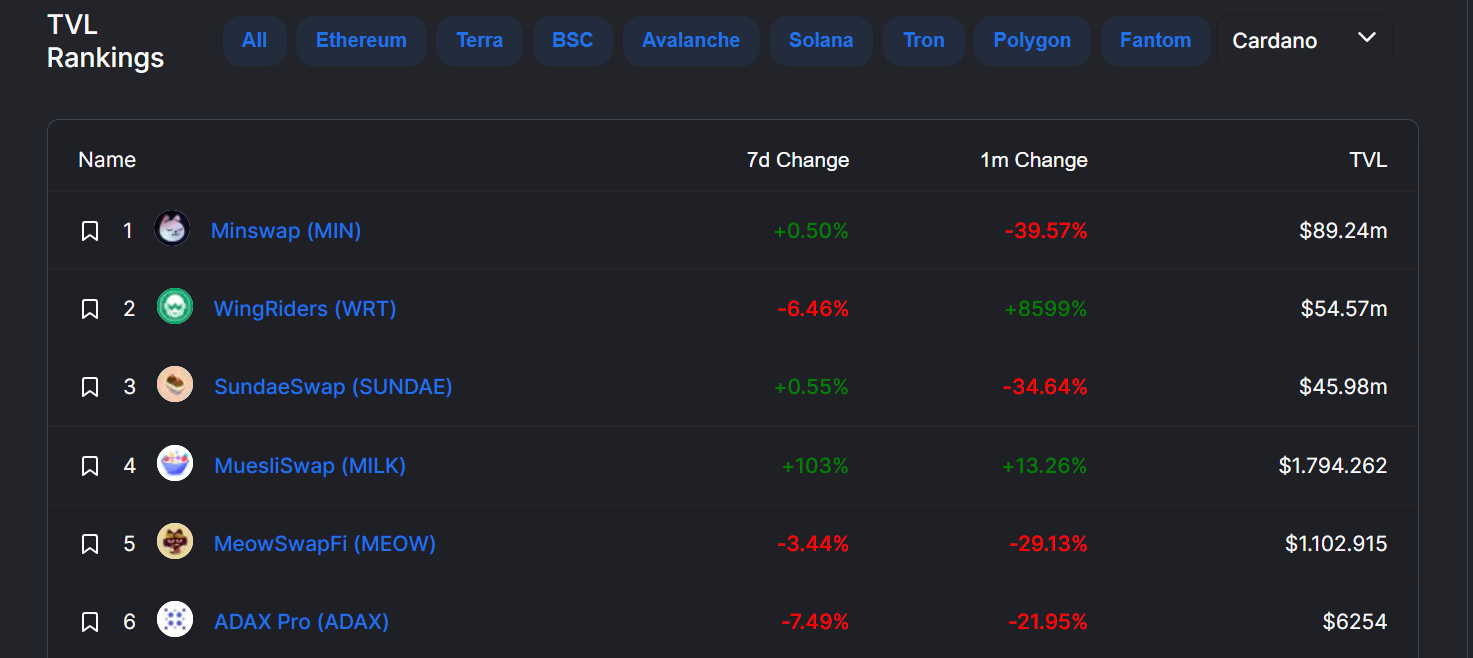Click the dropdown chevron next to Cardano

1367,38
